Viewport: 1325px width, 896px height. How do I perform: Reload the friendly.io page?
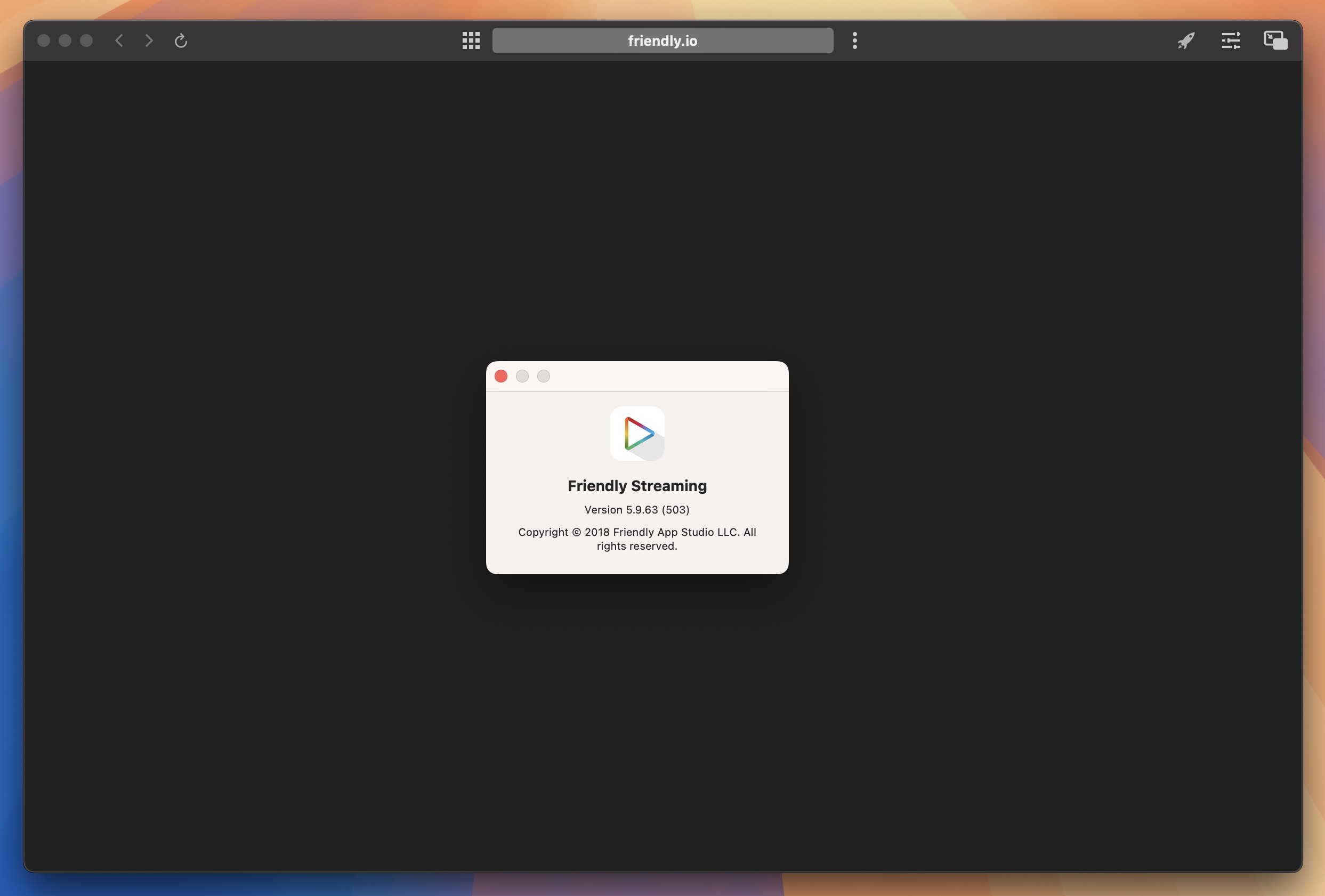click(180, 40)
